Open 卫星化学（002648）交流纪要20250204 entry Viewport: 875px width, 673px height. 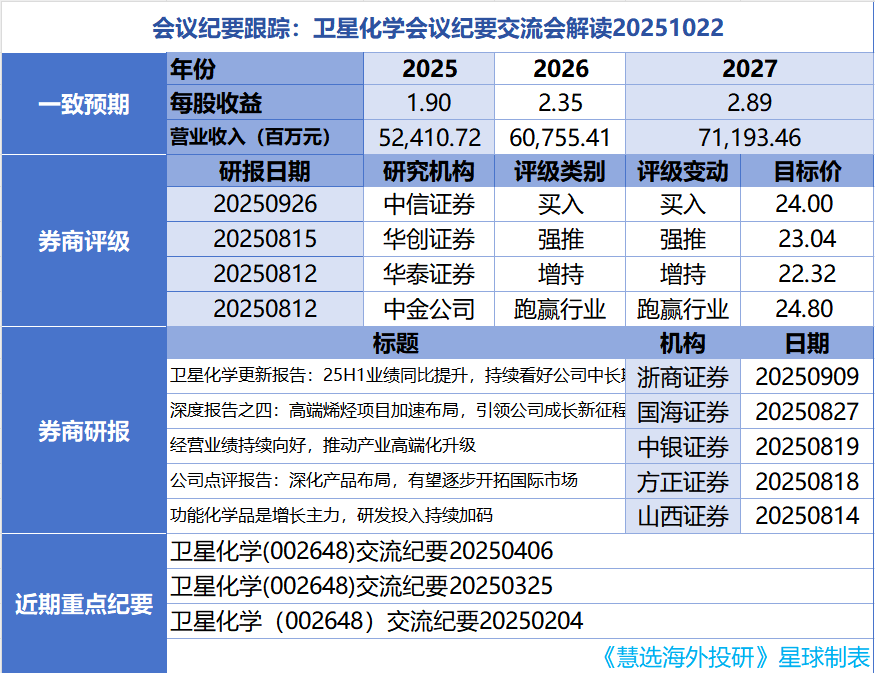[x=520, y=621]
